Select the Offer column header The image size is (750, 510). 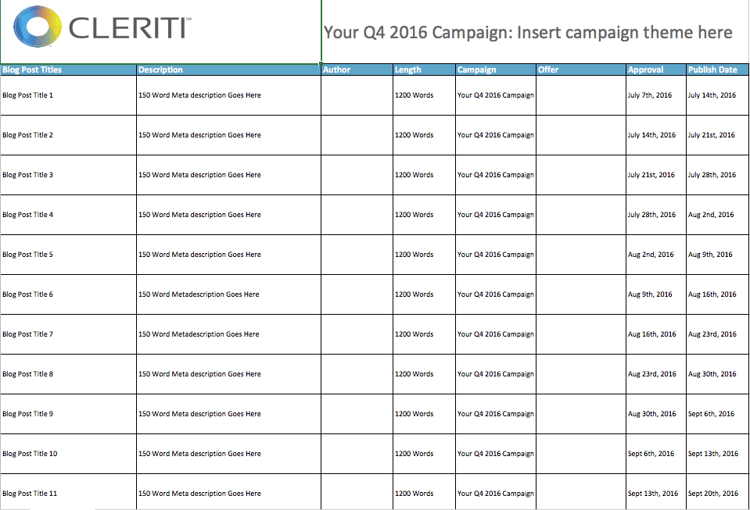[581, 70]
